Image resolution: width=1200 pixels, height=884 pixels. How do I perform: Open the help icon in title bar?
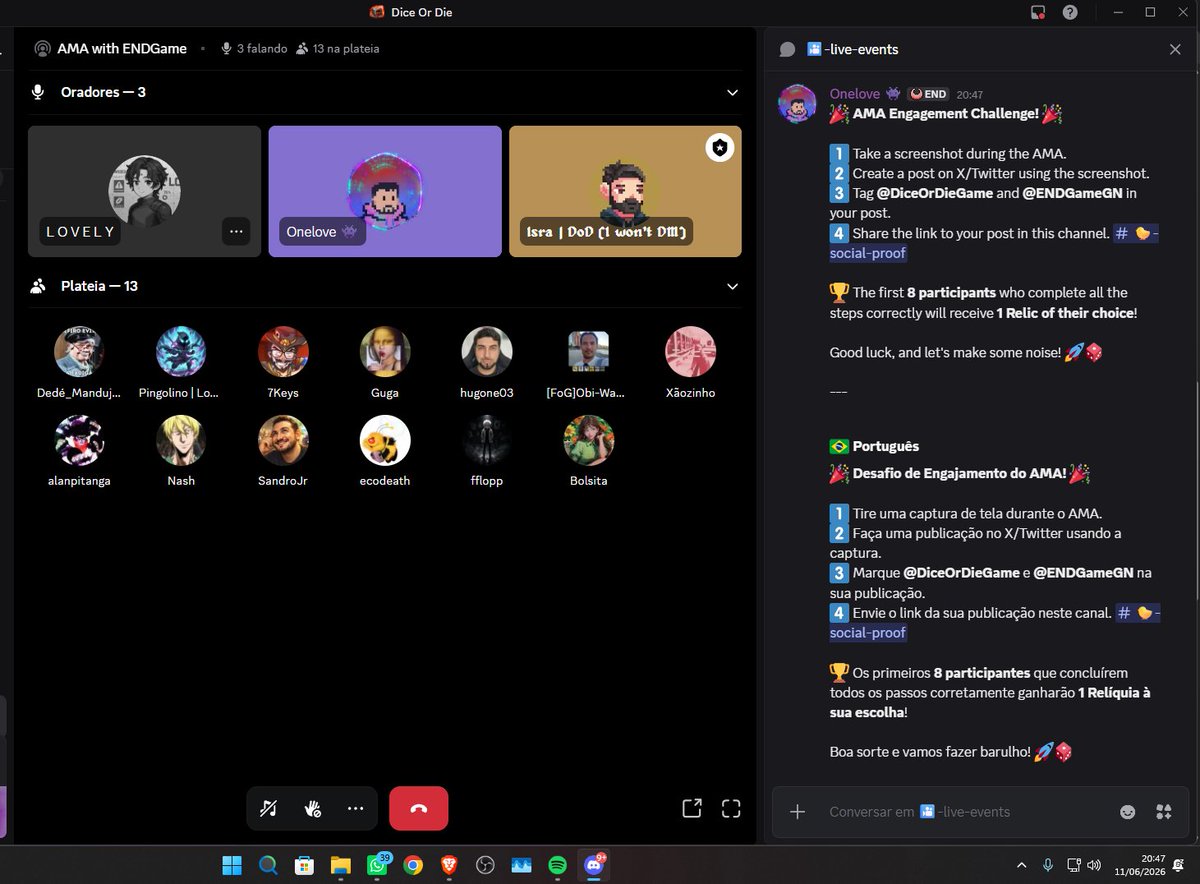(1070, 12)
